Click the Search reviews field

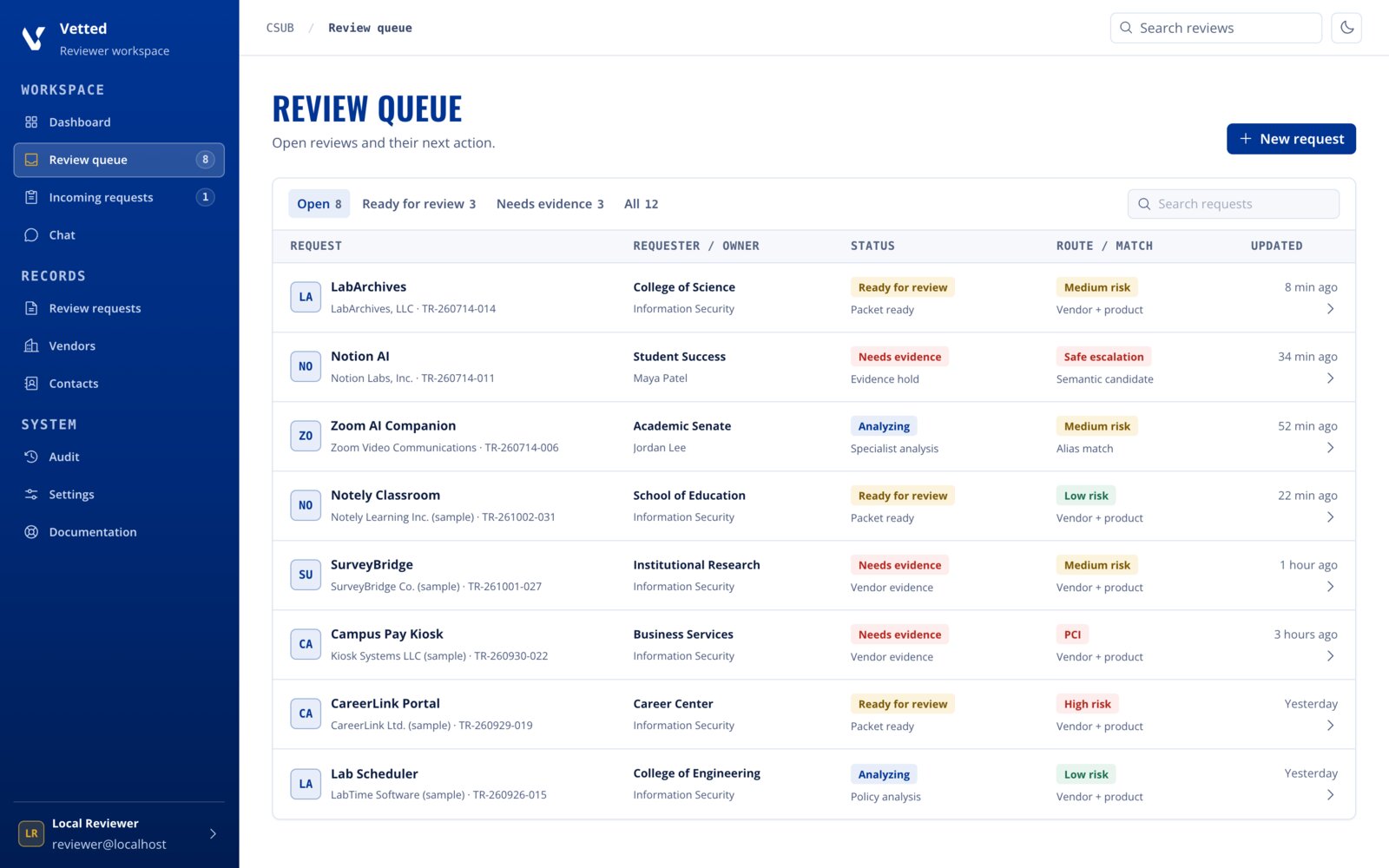1215,28
